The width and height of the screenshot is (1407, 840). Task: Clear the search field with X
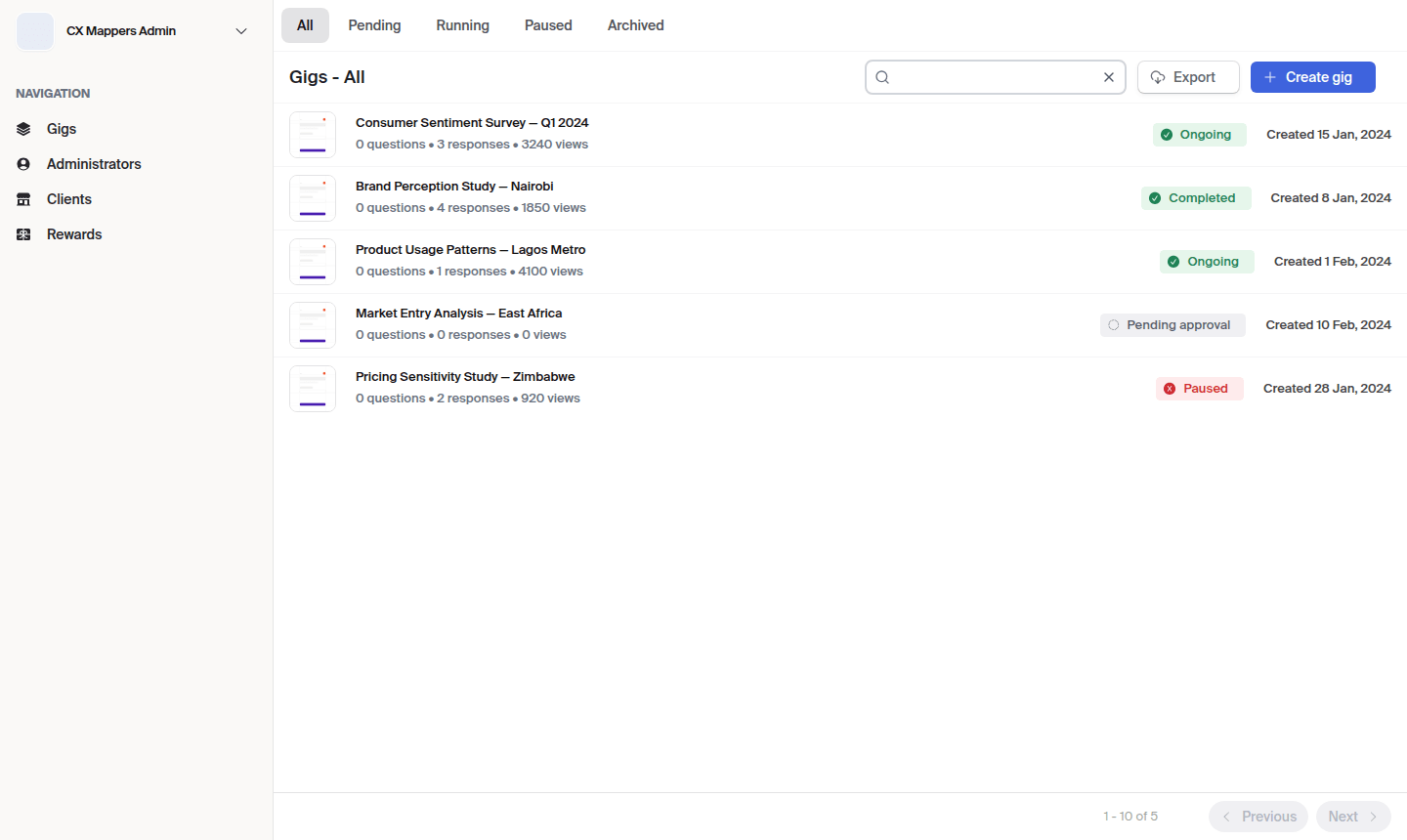(1109, 77)
